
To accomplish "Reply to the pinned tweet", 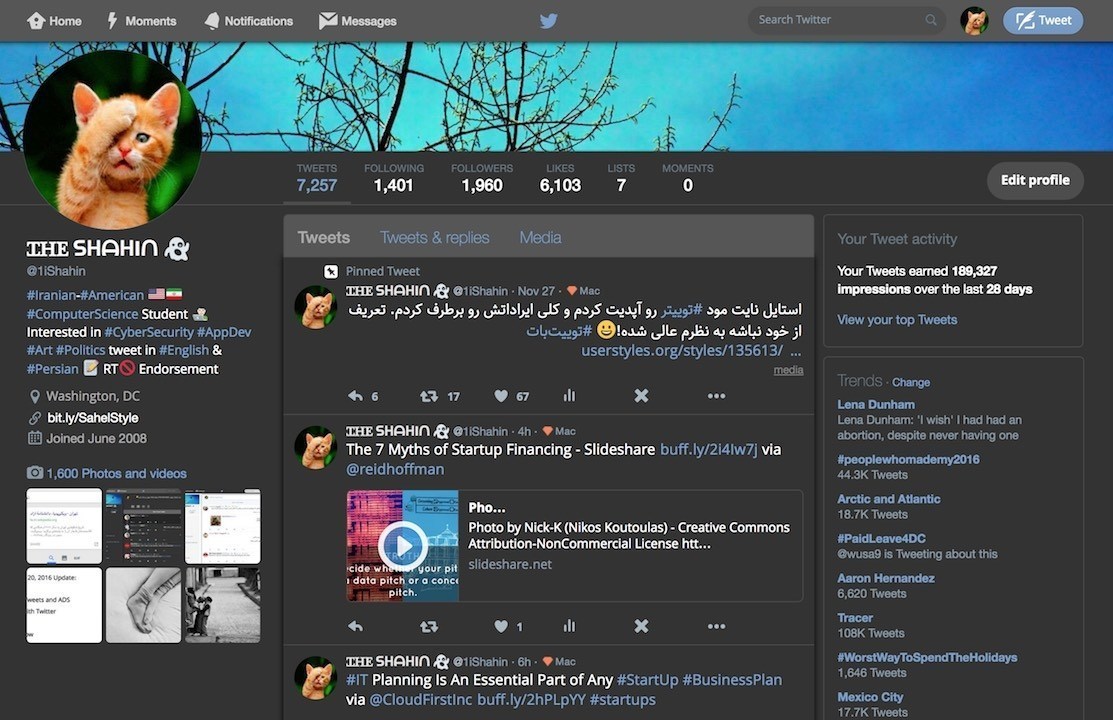I will [358, 396].
